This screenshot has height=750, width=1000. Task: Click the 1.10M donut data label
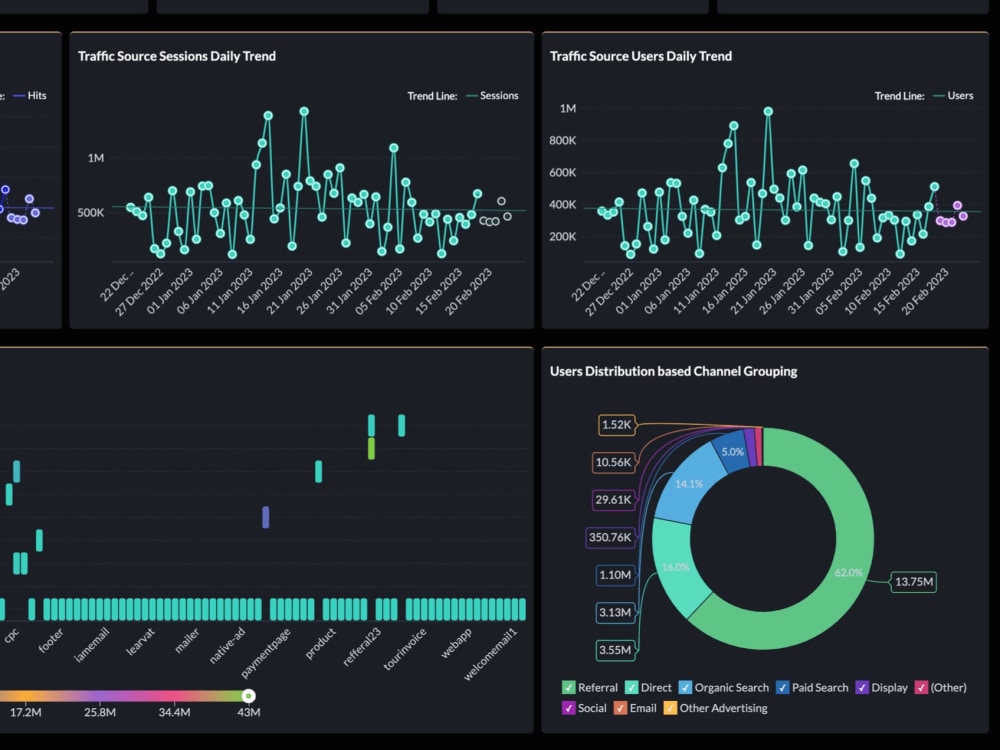(x=615, y=575)
